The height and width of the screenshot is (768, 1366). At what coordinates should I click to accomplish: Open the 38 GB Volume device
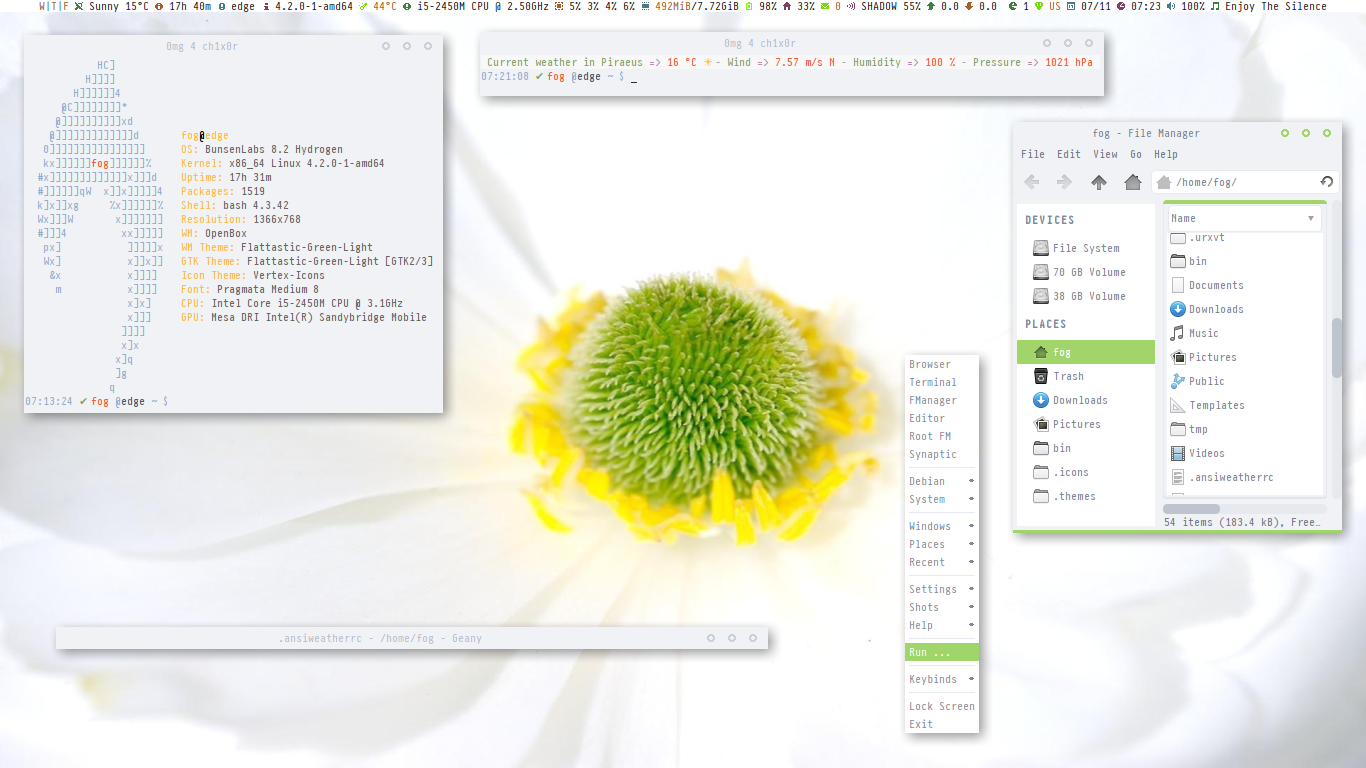[x=1086, y=296]
